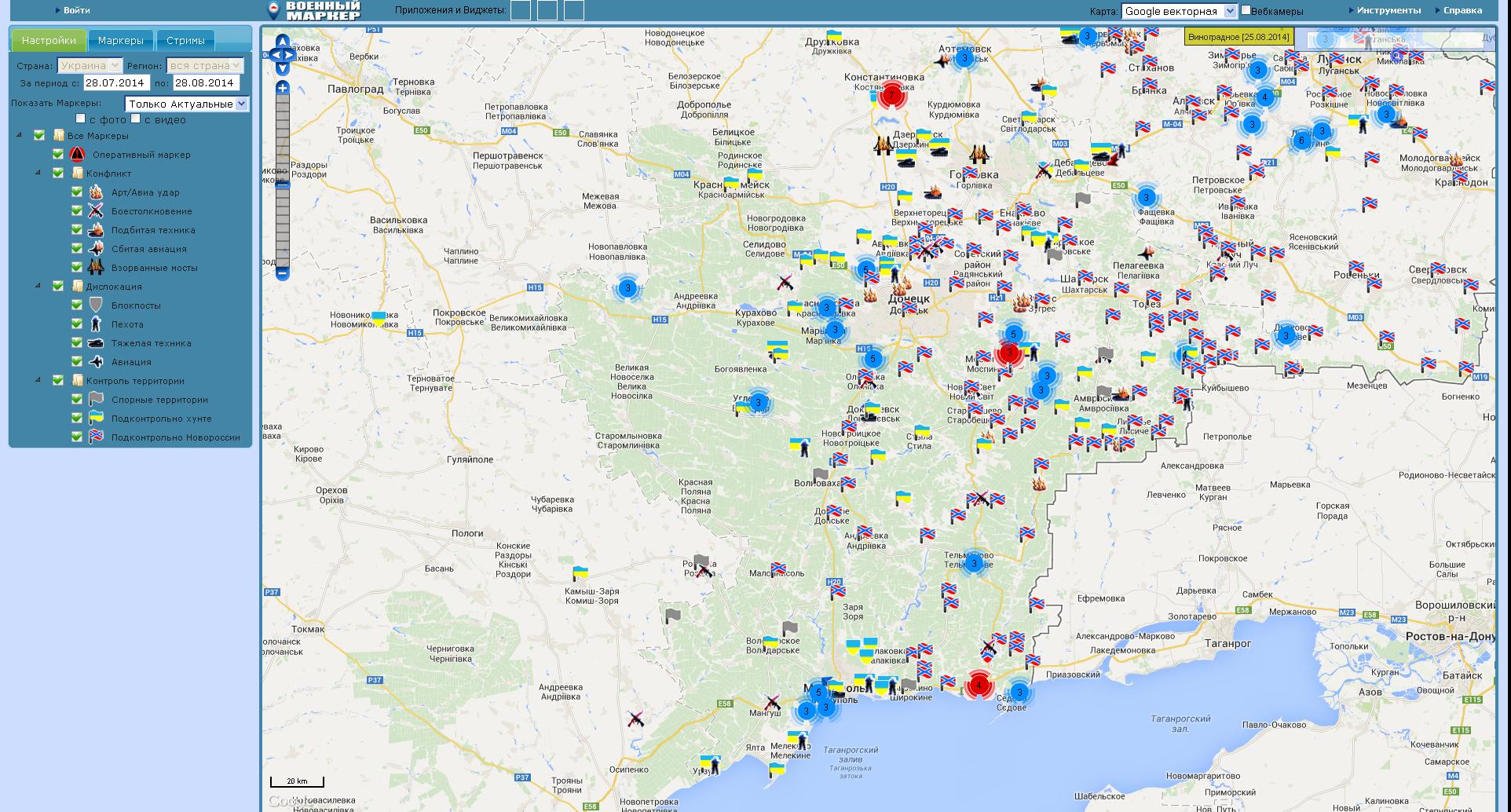Click the map zoom in plus button
The height and width of the screenshot is (812, 1511).
283,87
